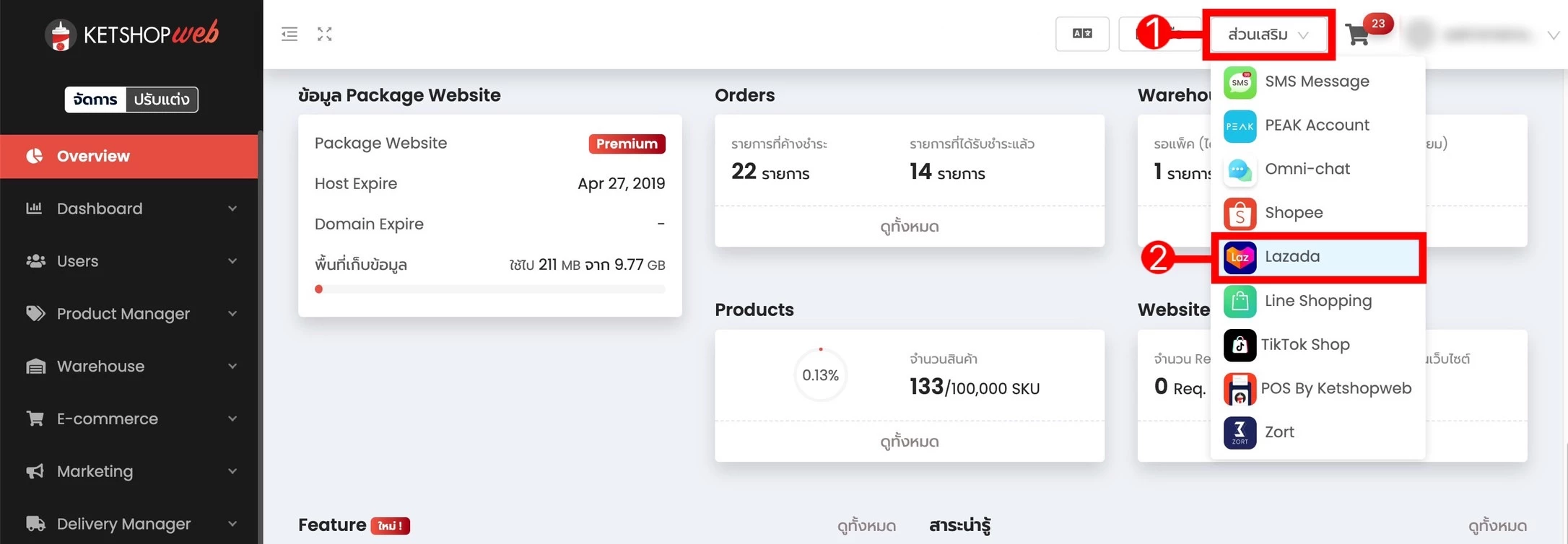Select SMS Message from the menu
This screenshot has height=544, width=1568.
click(x=1317, y=82)
